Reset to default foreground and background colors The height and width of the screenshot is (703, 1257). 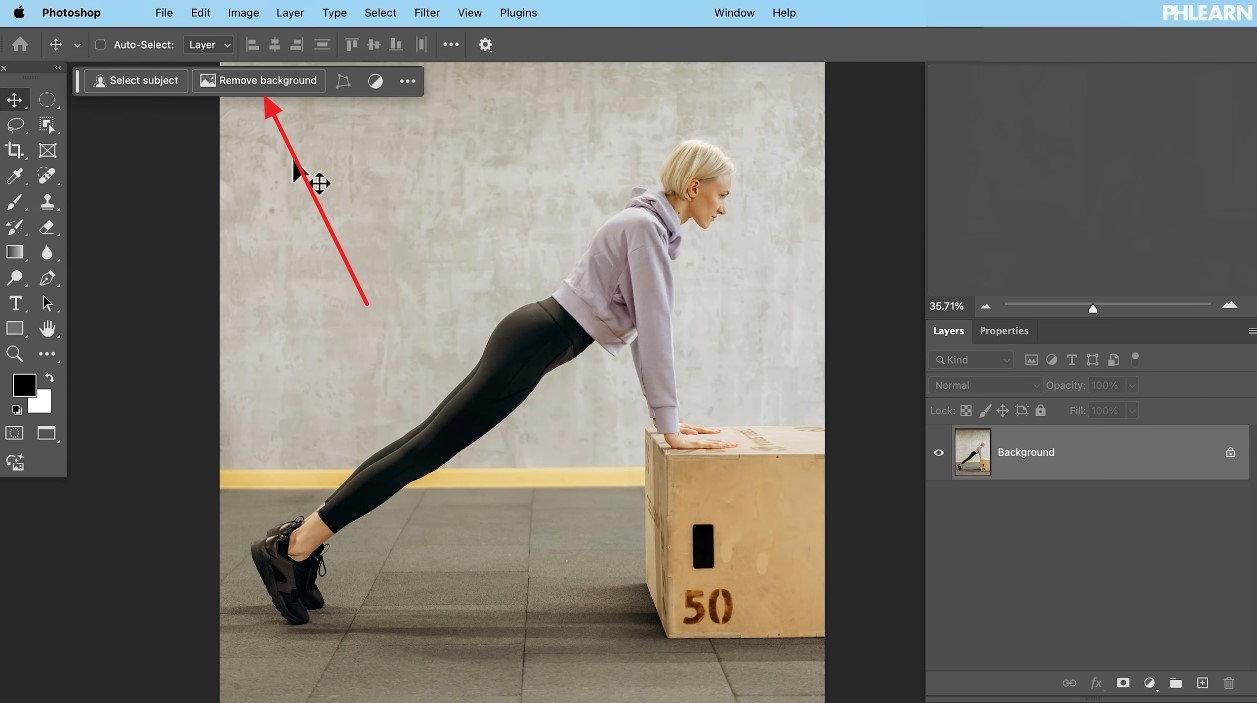[x=16, y=410]
